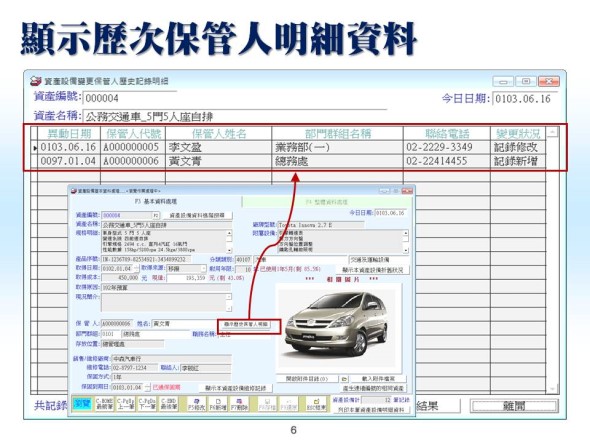Click the 維修電話 field 02-8797-1234

[134, 368]
